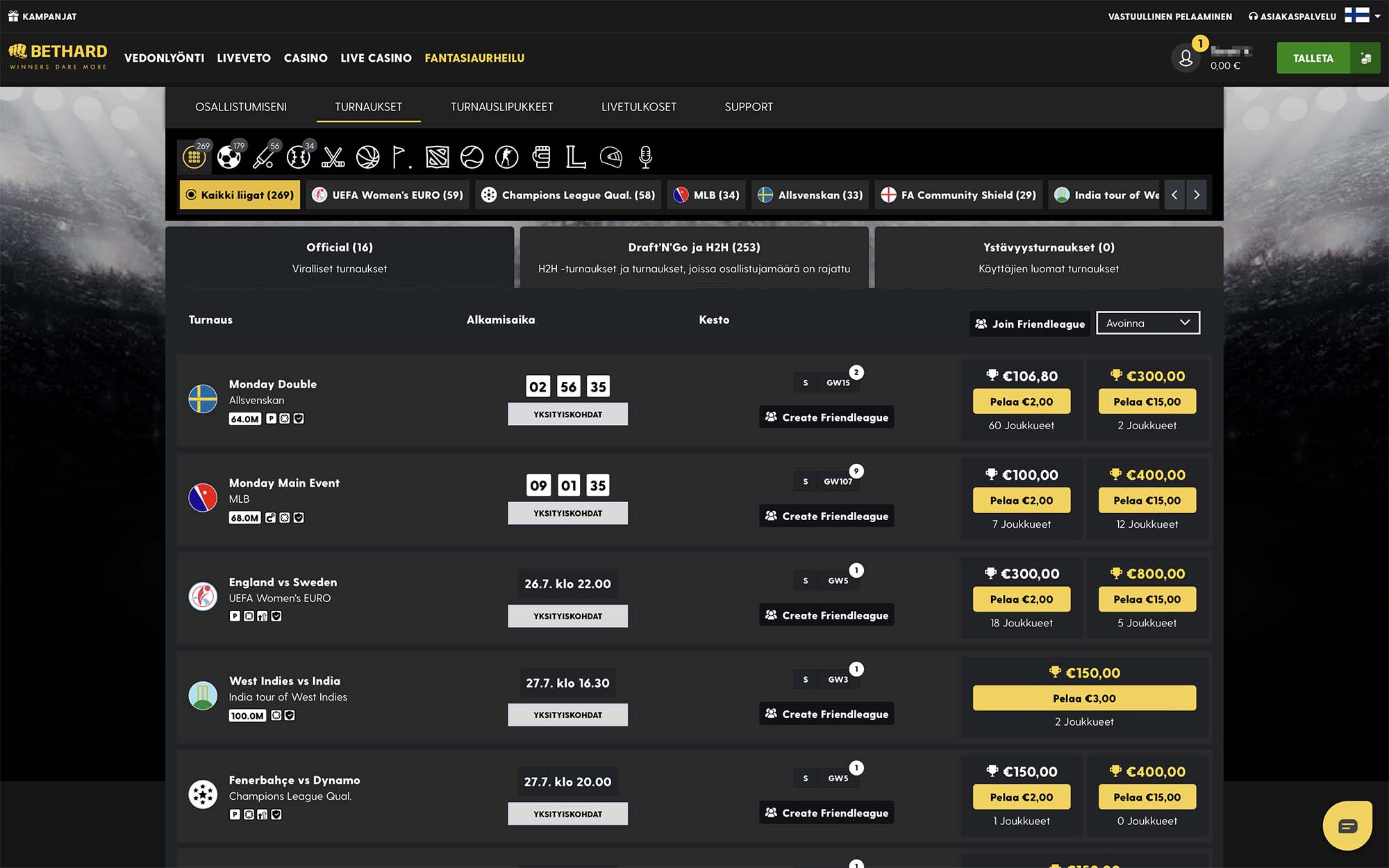Filter by UEFA Women's EURO league

pos(388,195)
